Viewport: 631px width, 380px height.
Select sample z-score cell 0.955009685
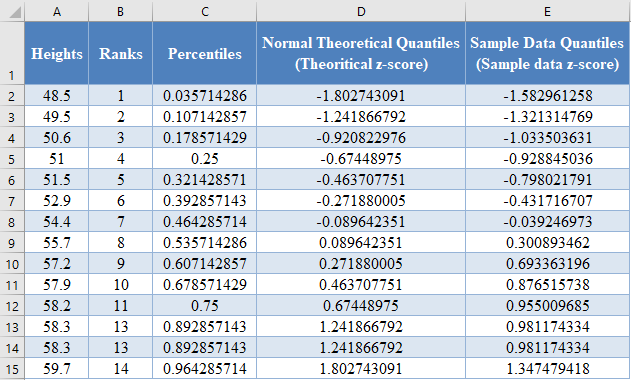click(x=547, y=306)
